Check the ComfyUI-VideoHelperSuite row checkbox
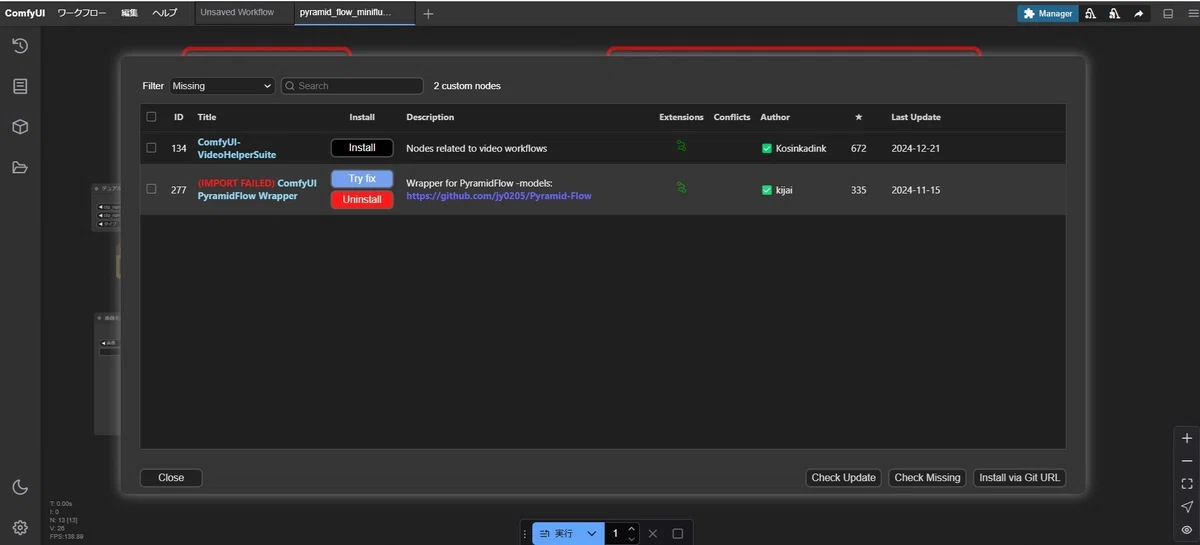This screenshot has width=1200, height=545. point(151,148)
